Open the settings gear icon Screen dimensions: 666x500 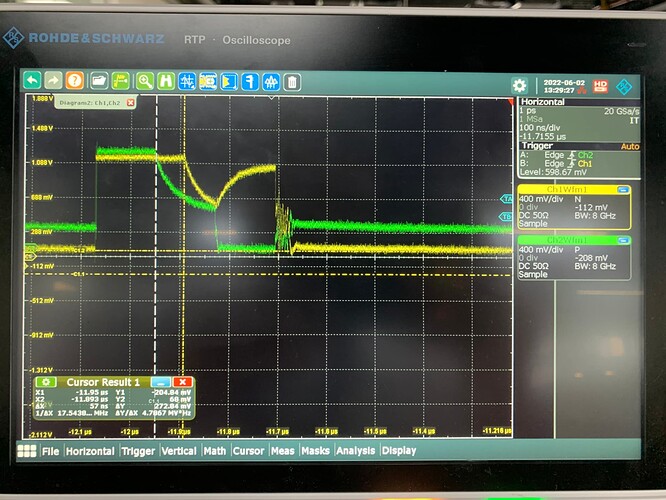click(x=519, y=86)
